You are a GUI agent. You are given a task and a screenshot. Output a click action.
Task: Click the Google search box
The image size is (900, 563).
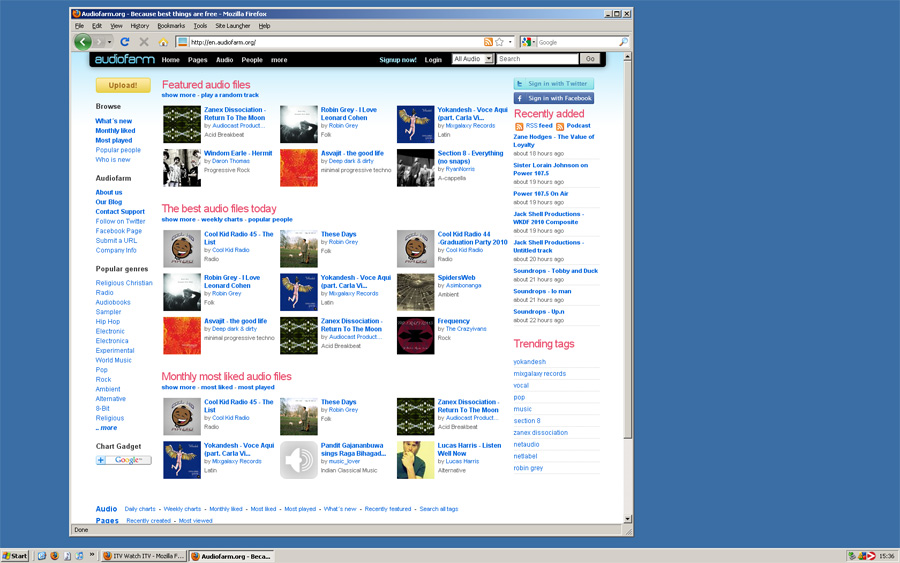[x=577, y=42]
